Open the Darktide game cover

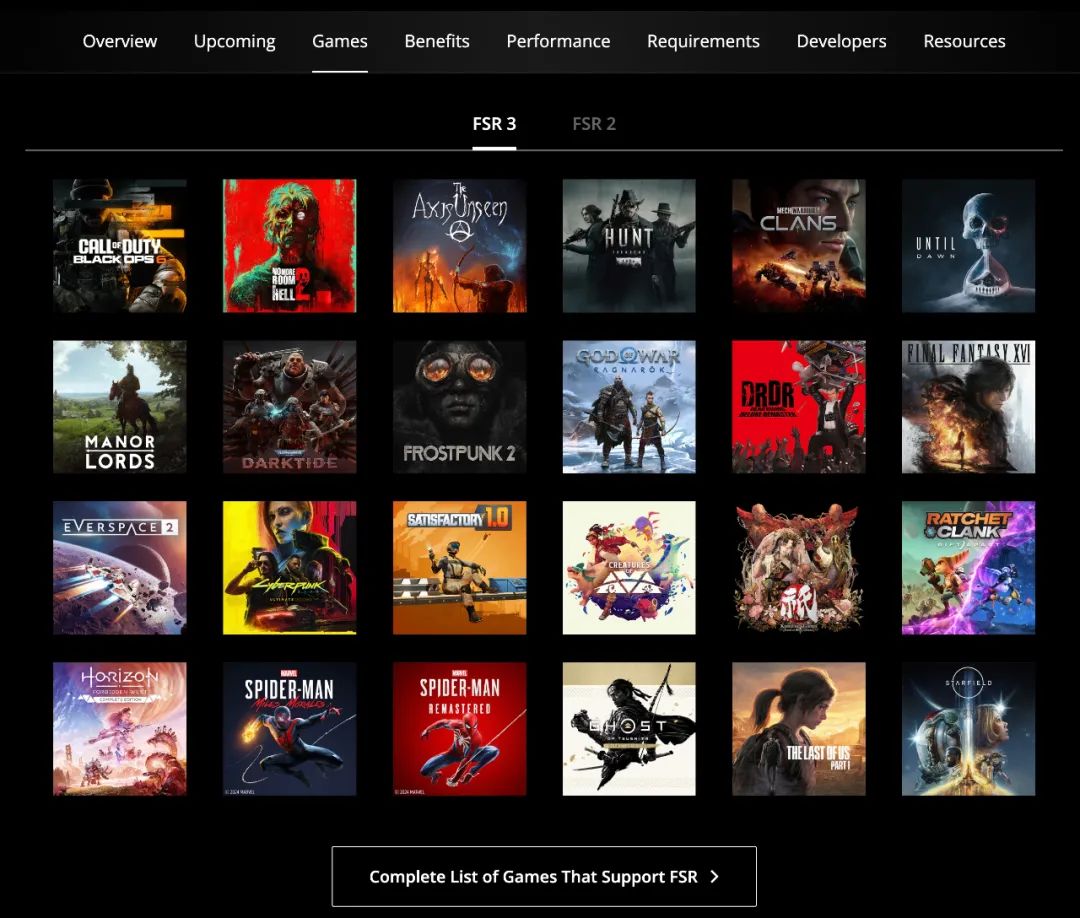(x=289, y=407)
